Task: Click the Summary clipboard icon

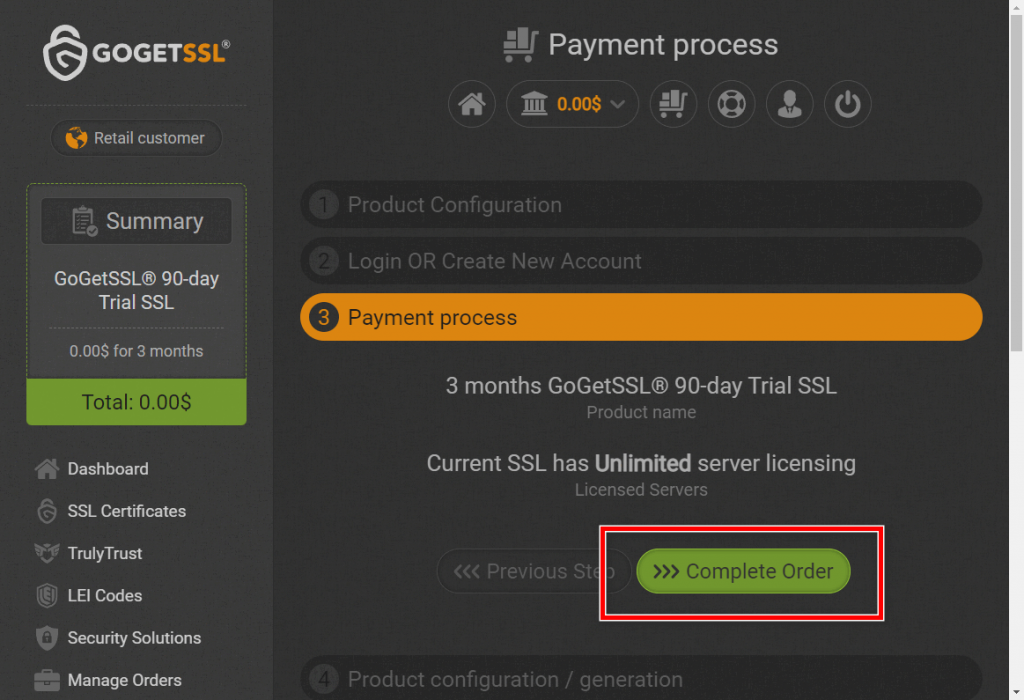Action: (84, 221)
